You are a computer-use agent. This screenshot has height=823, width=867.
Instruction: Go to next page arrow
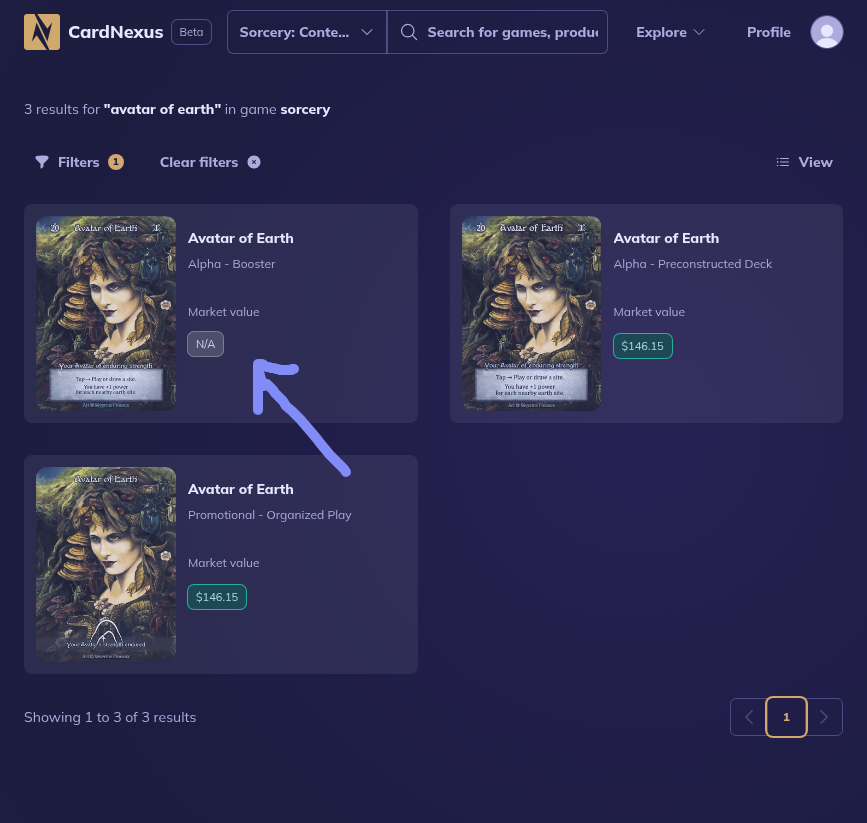click(824, 717)
